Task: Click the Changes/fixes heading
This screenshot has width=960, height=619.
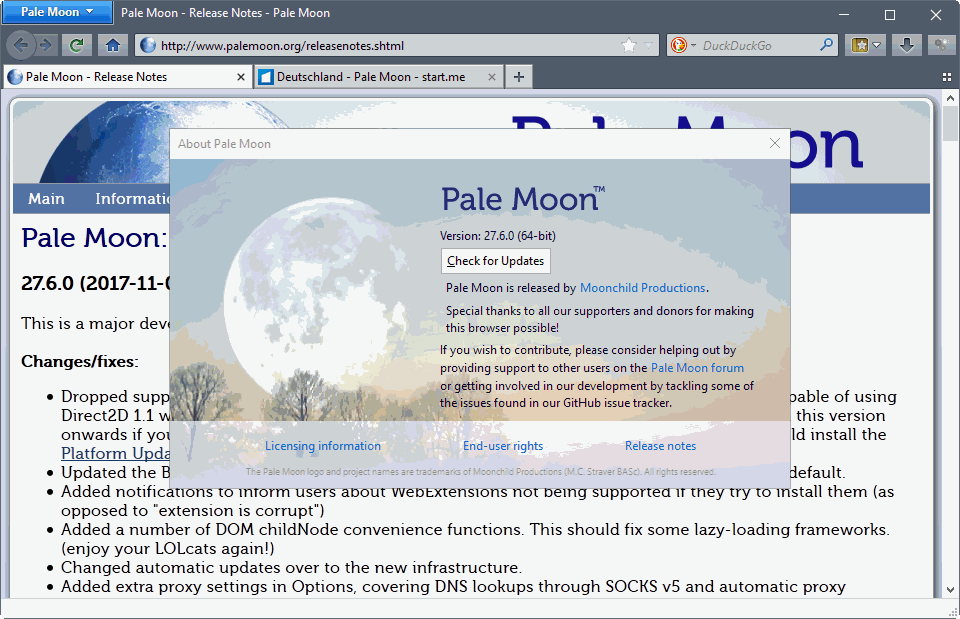Action: click(x=80, y=362)
